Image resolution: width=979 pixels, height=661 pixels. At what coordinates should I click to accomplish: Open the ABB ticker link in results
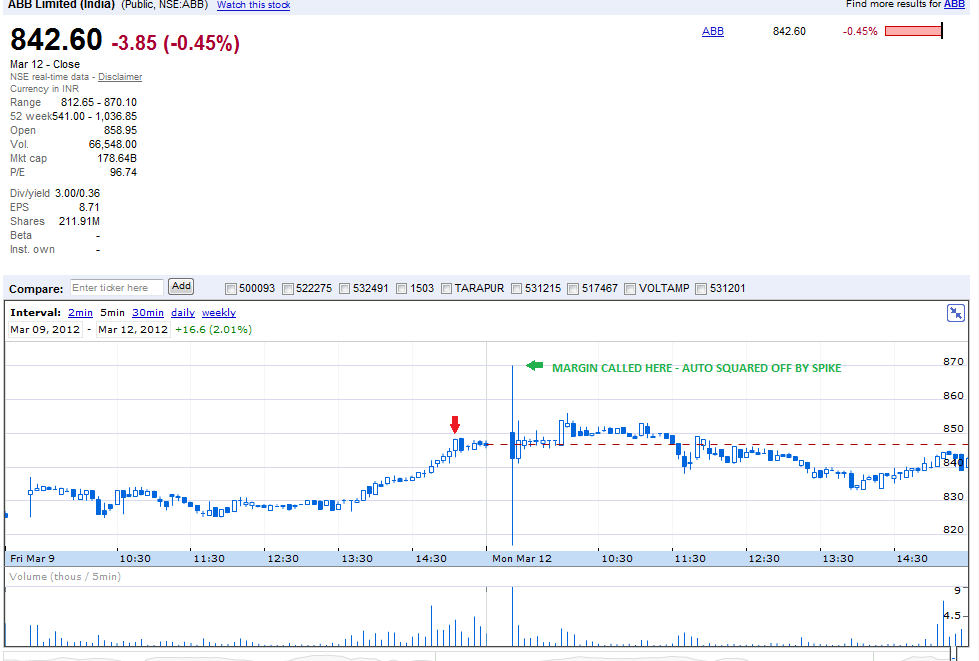[713, 31]
